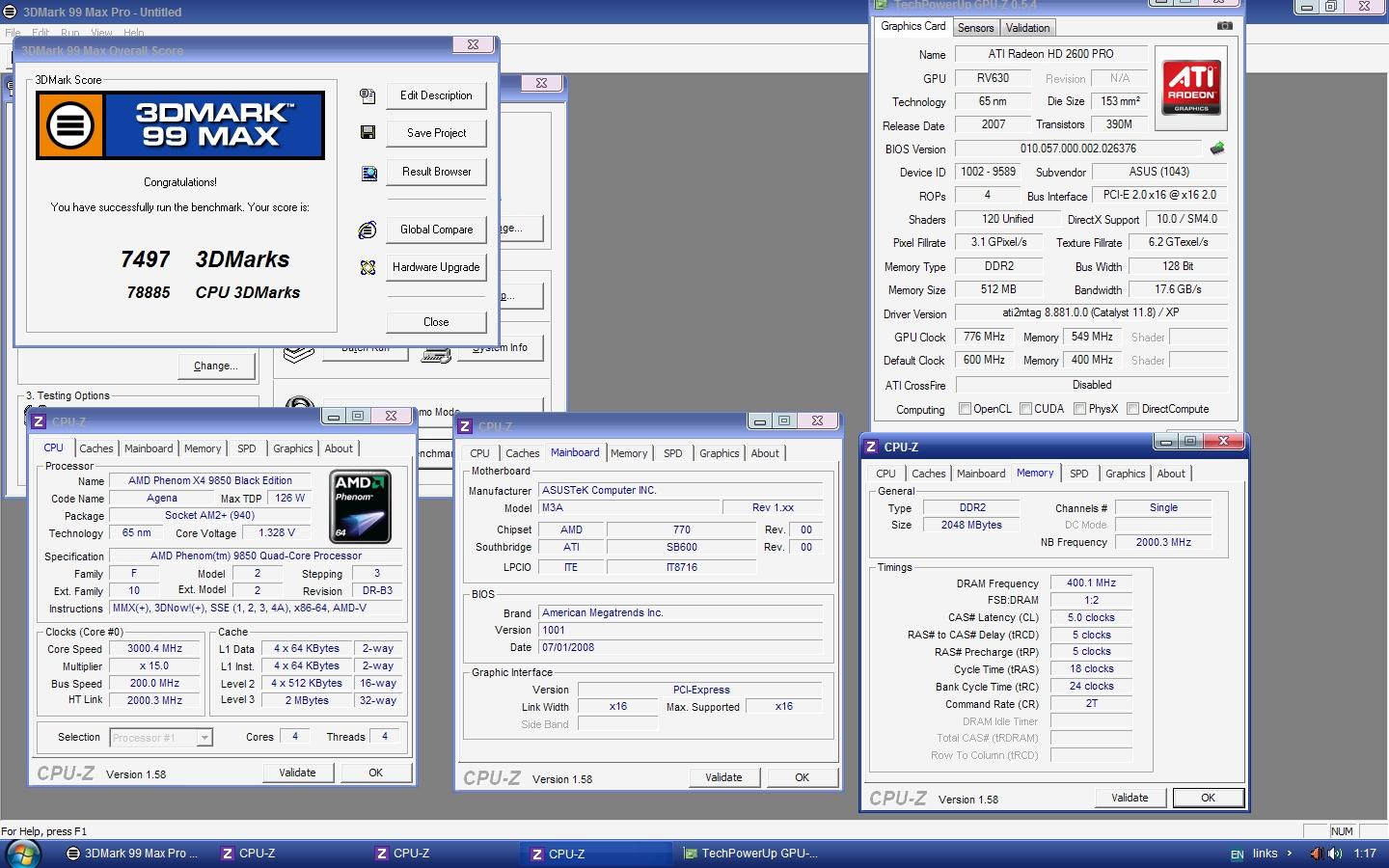Click Southbridge SB600 field

click(682, 547)
